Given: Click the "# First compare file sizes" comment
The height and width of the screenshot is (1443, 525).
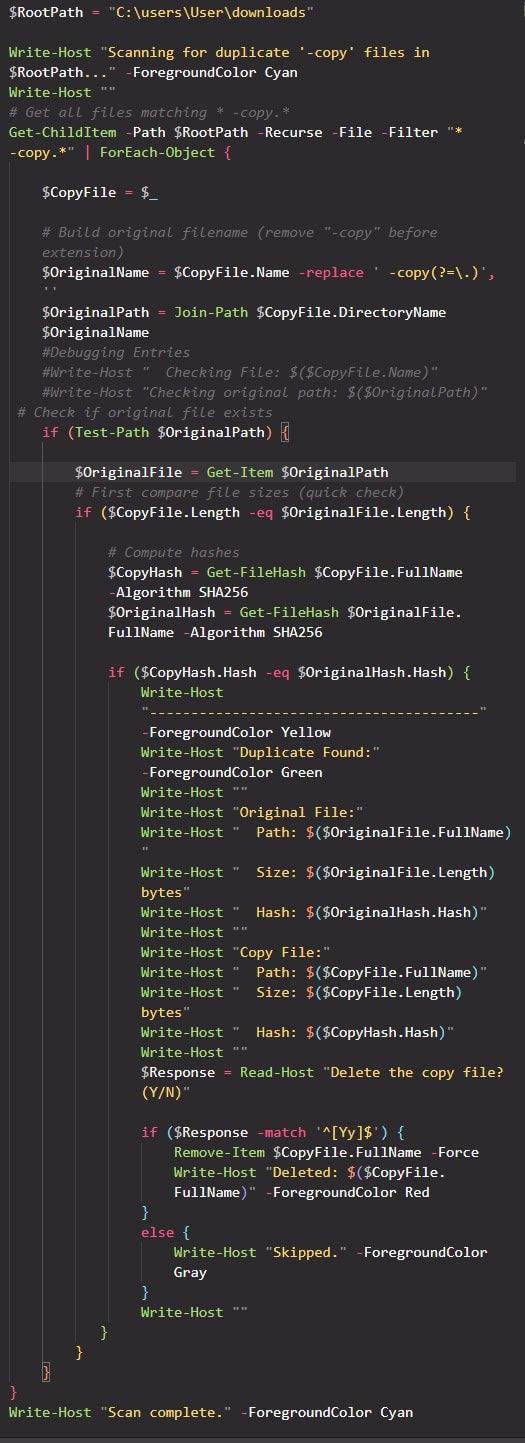Looking at the screenshot, I should [240, 492].
